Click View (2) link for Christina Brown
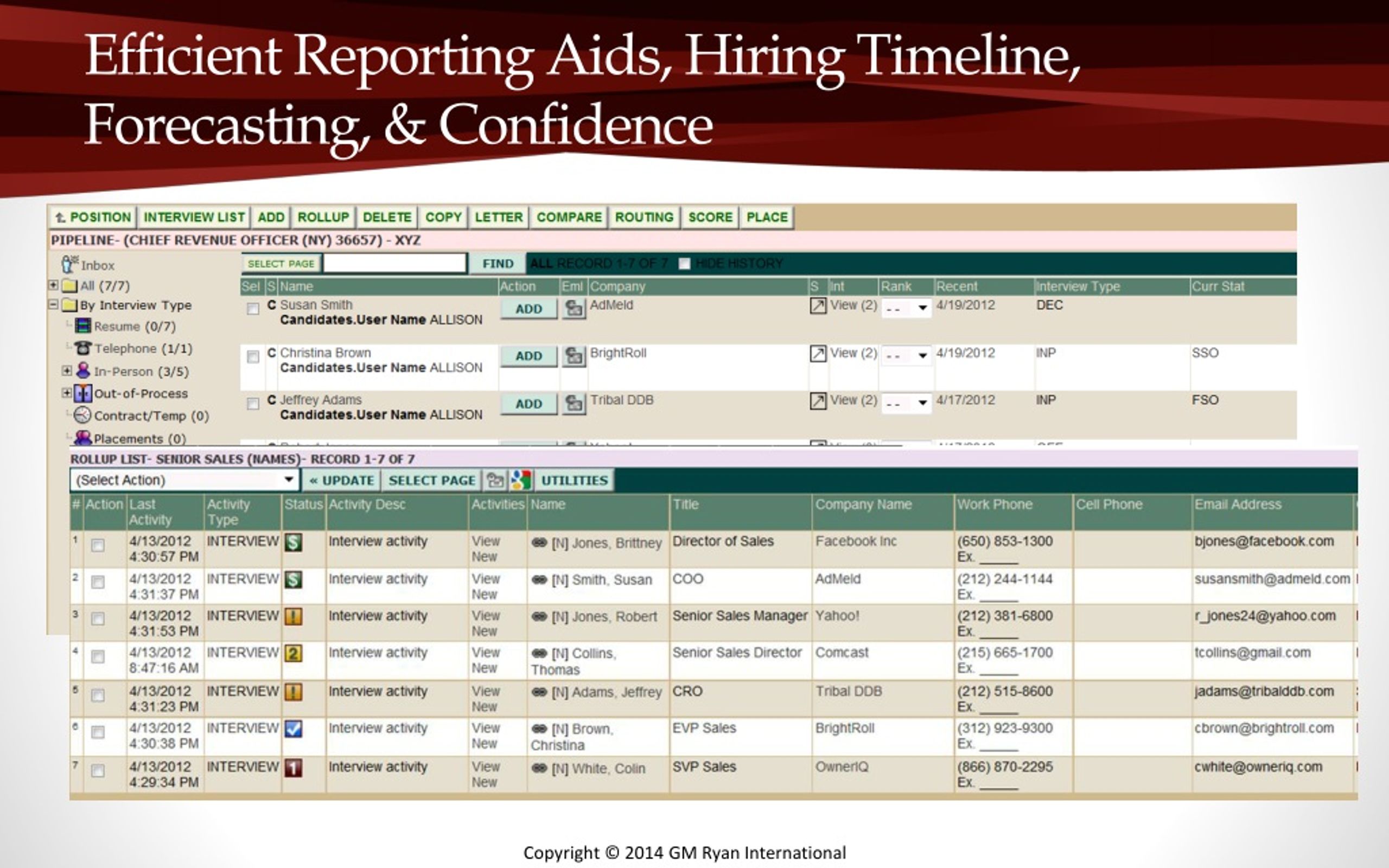The width and height of the screenshot is (1389, 868). pyautogui.click(x=853, y=353)
